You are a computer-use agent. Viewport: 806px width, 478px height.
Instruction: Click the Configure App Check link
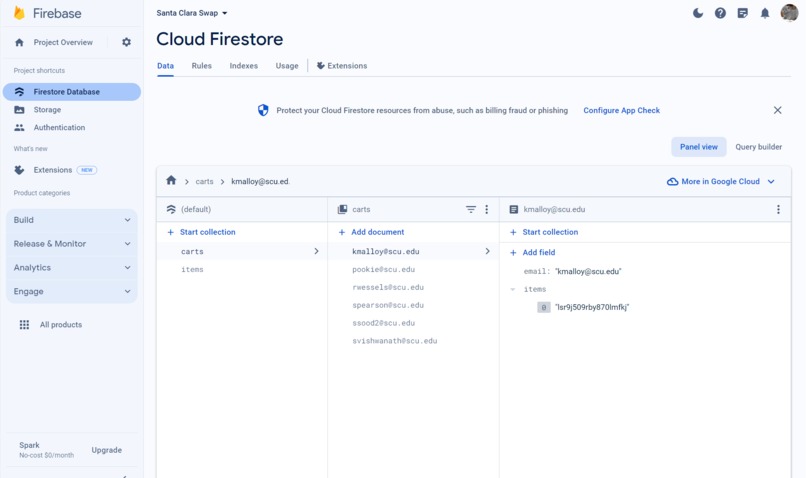coord(621,111)
